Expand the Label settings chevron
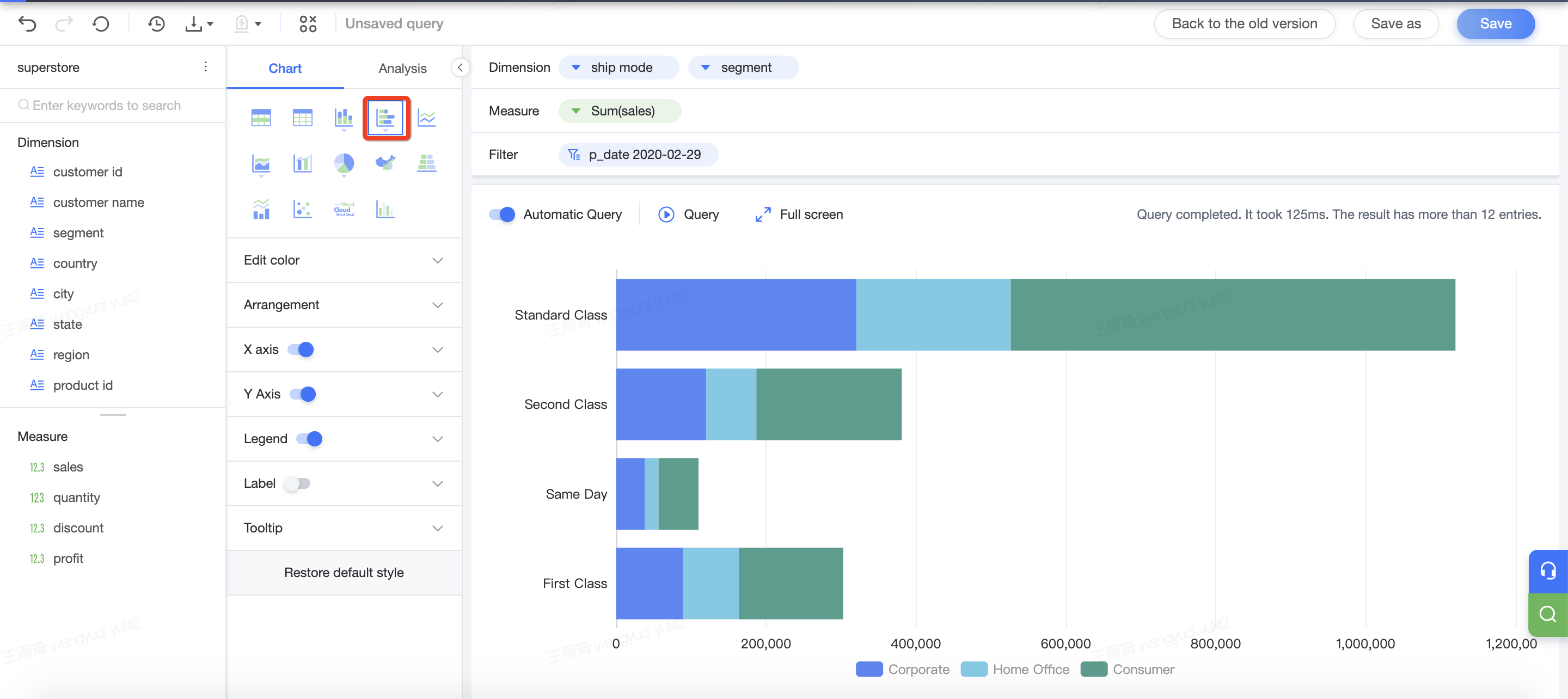The width and height of the screenshot is (1568, 699). [x=438, y=483]
